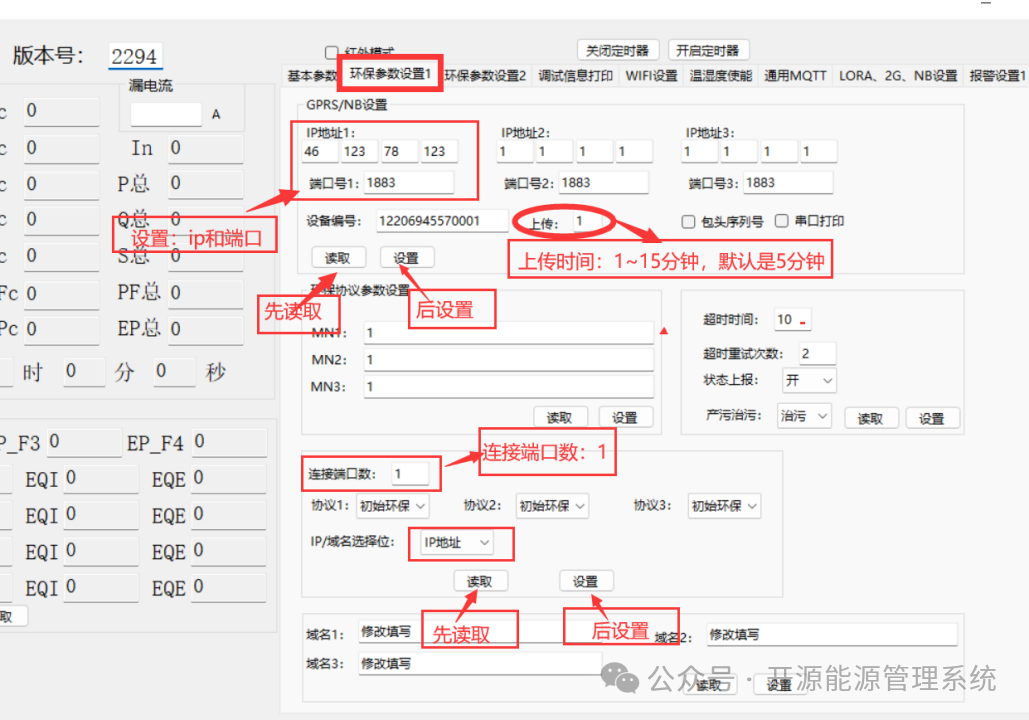Open the 通用MQTT tab
1029x720 pixels.
click(x=795, y=73)
